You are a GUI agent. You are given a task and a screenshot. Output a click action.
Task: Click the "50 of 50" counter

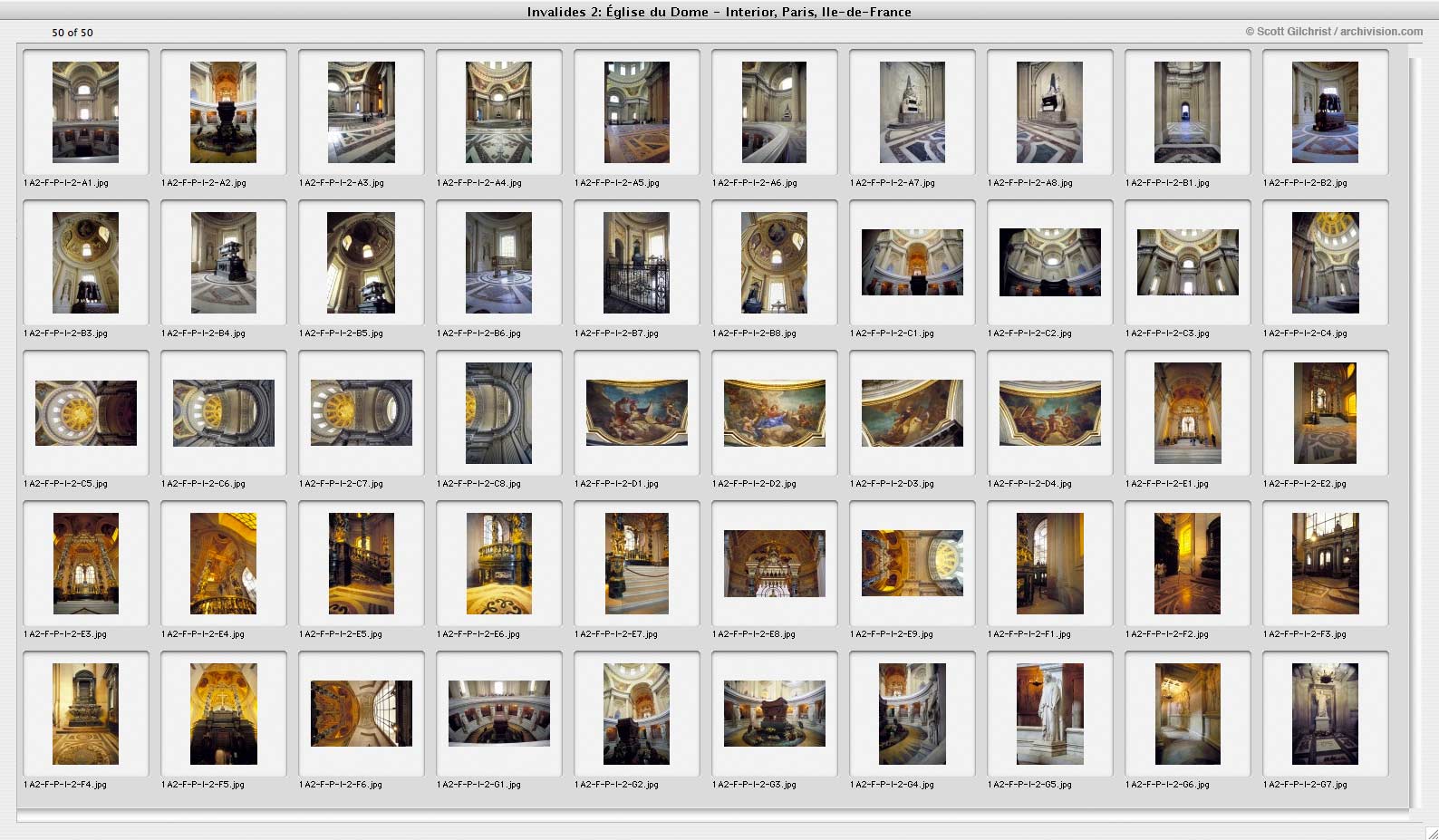click(x=72, y=33)
